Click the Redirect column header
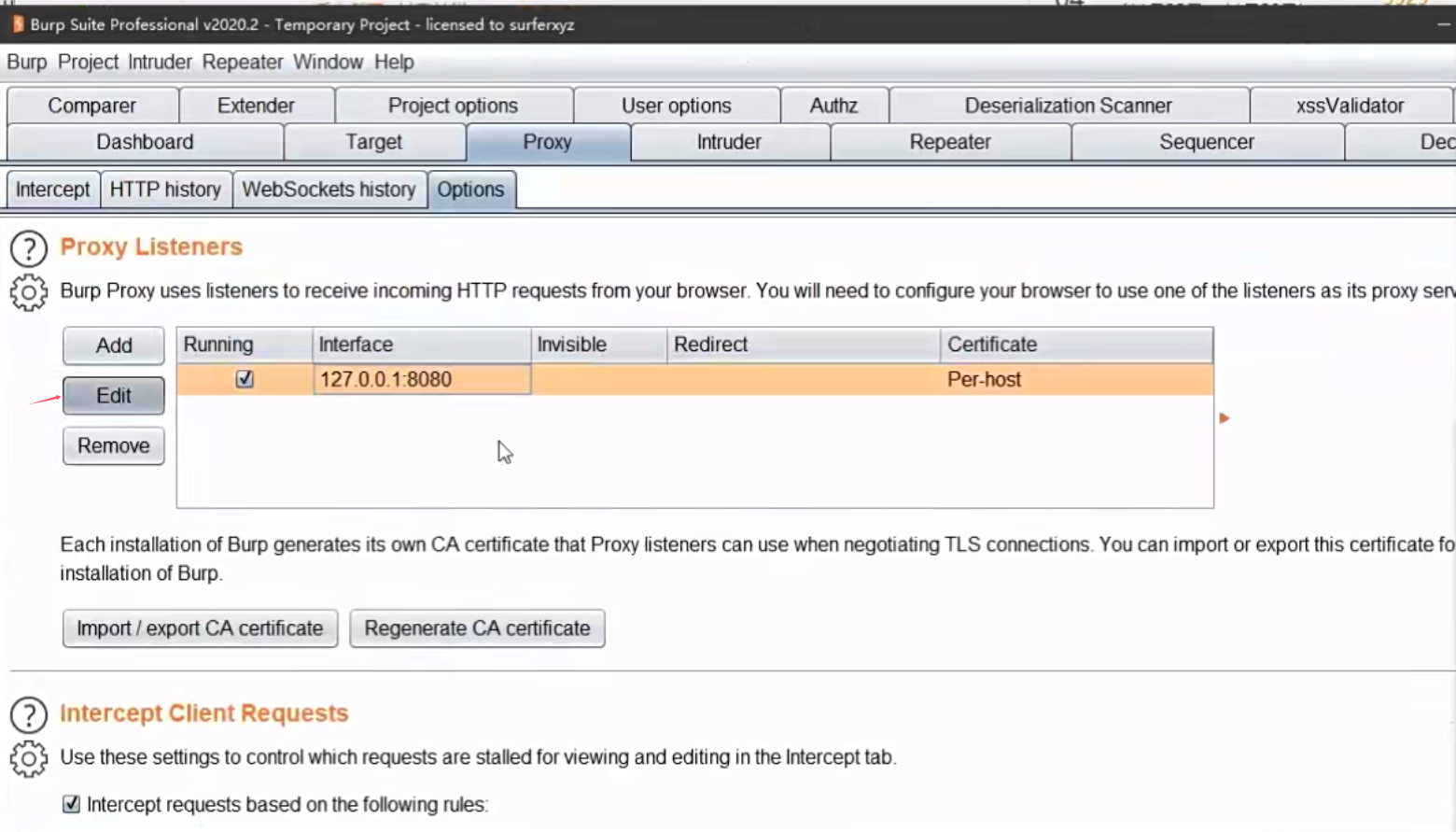Image resolution: width=1456 pixels, height=832 pixels. (x=804, y=345)
